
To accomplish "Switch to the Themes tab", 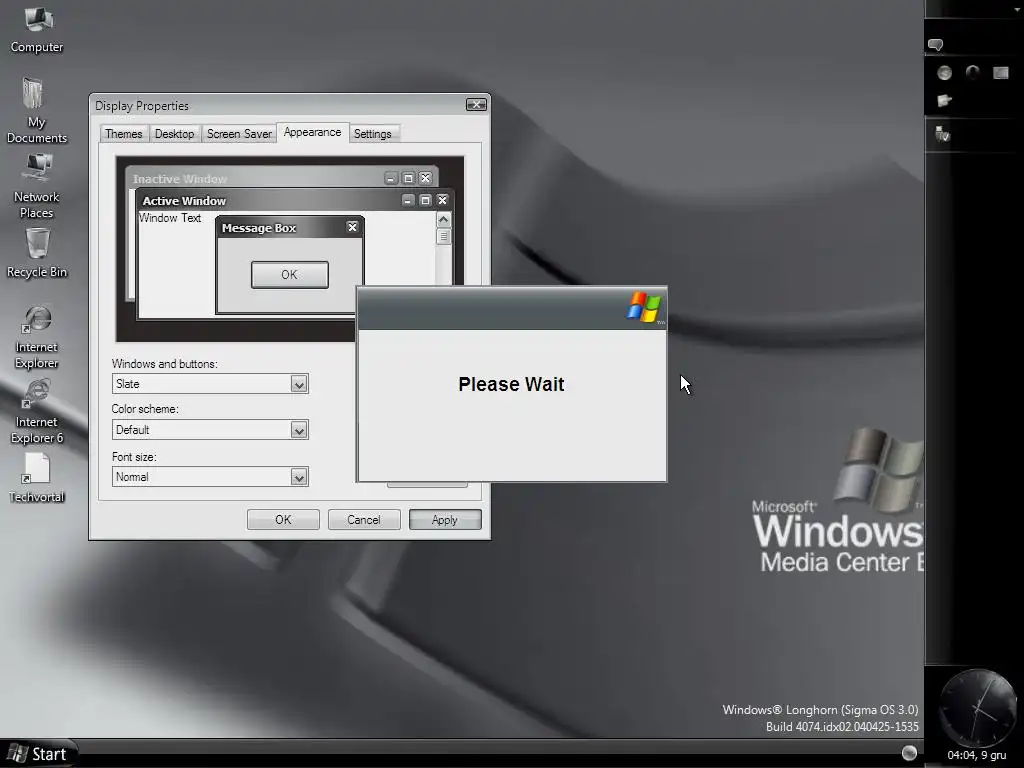I will (123, 134).
